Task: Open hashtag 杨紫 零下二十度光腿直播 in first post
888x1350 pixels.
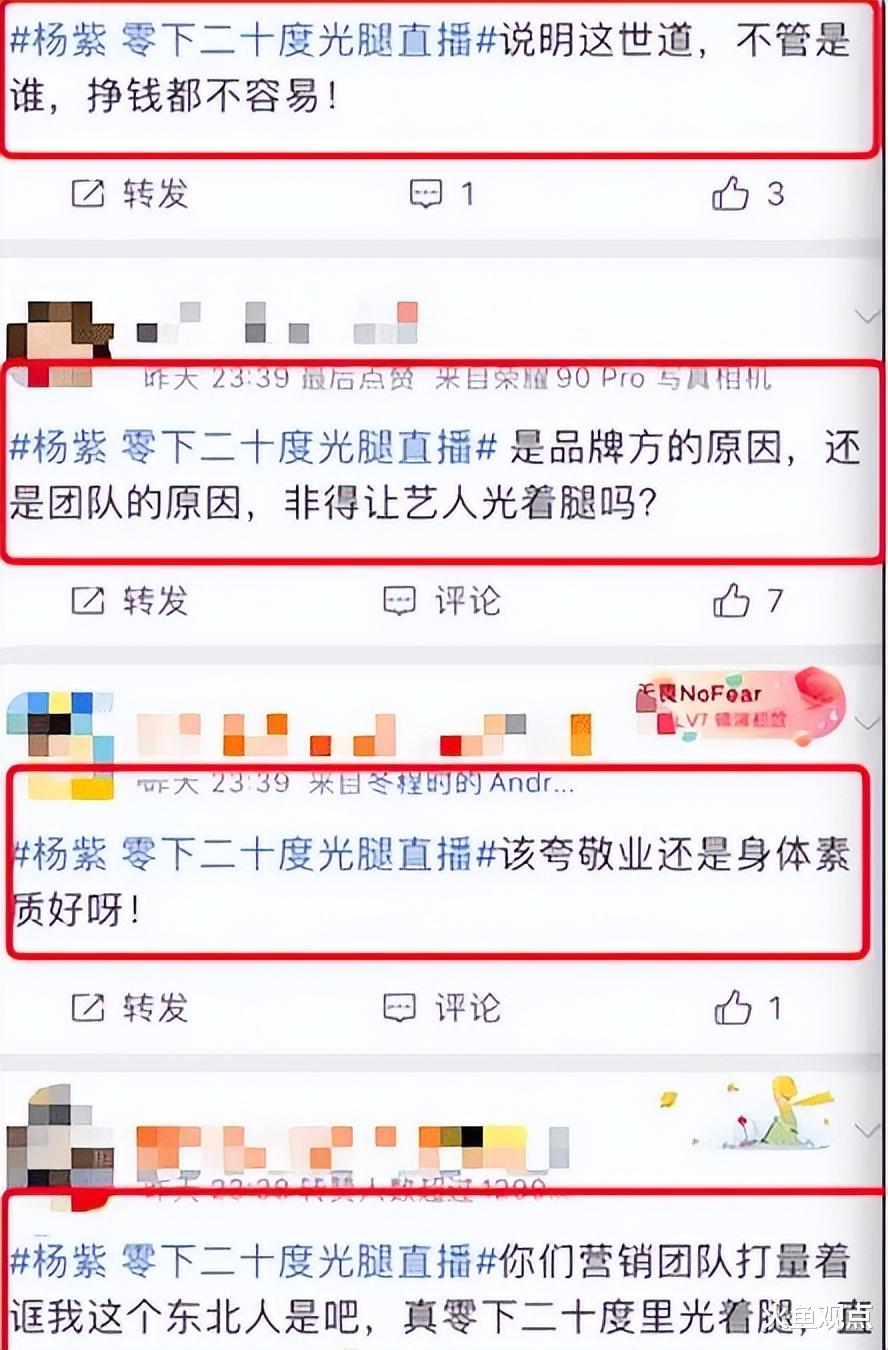Action: pyautogui.click(x=253, y=41)
